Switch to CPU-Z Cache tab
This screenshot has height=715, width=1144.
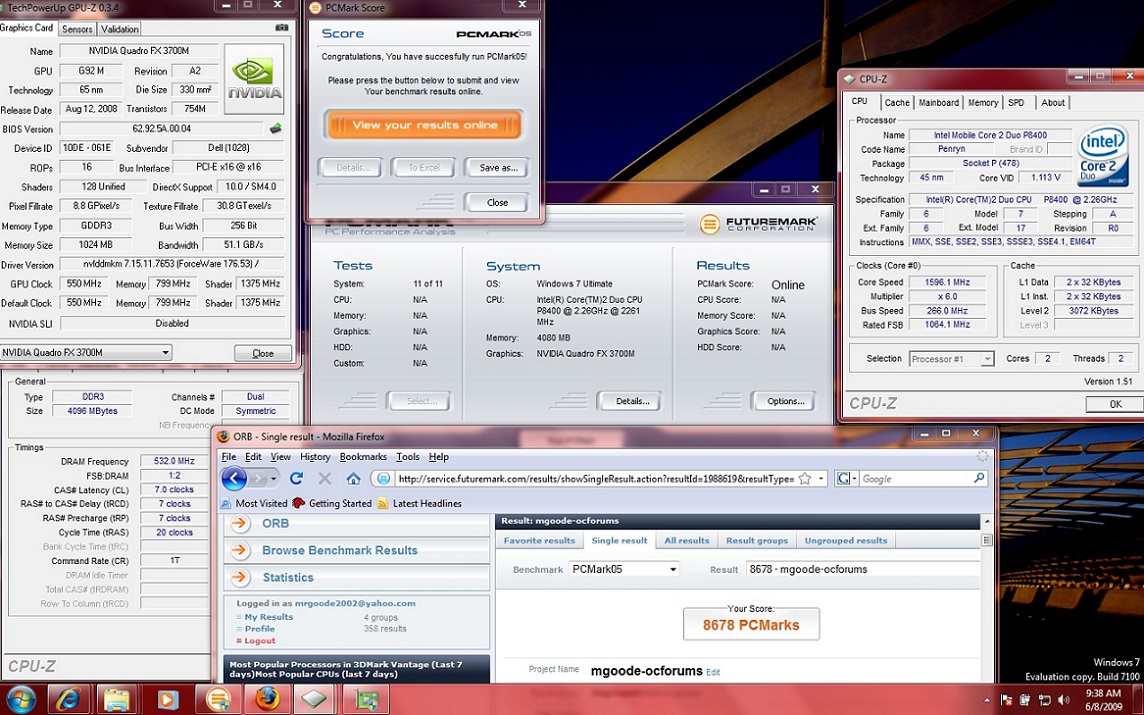[x=897, y=103]
